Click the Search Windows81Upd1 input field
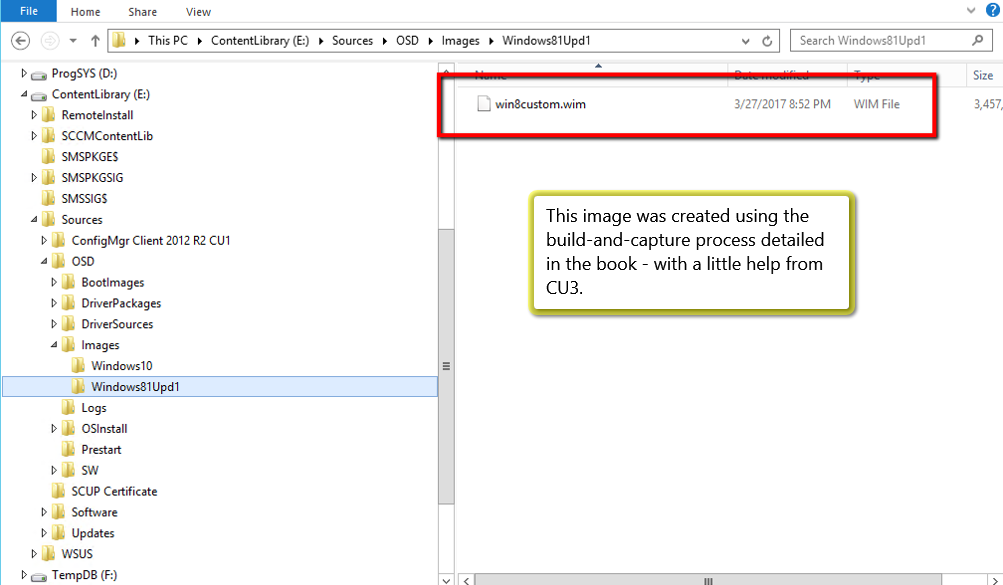Image resolution: width=1003 pixels, height=585 pixels. click(880, 41)
